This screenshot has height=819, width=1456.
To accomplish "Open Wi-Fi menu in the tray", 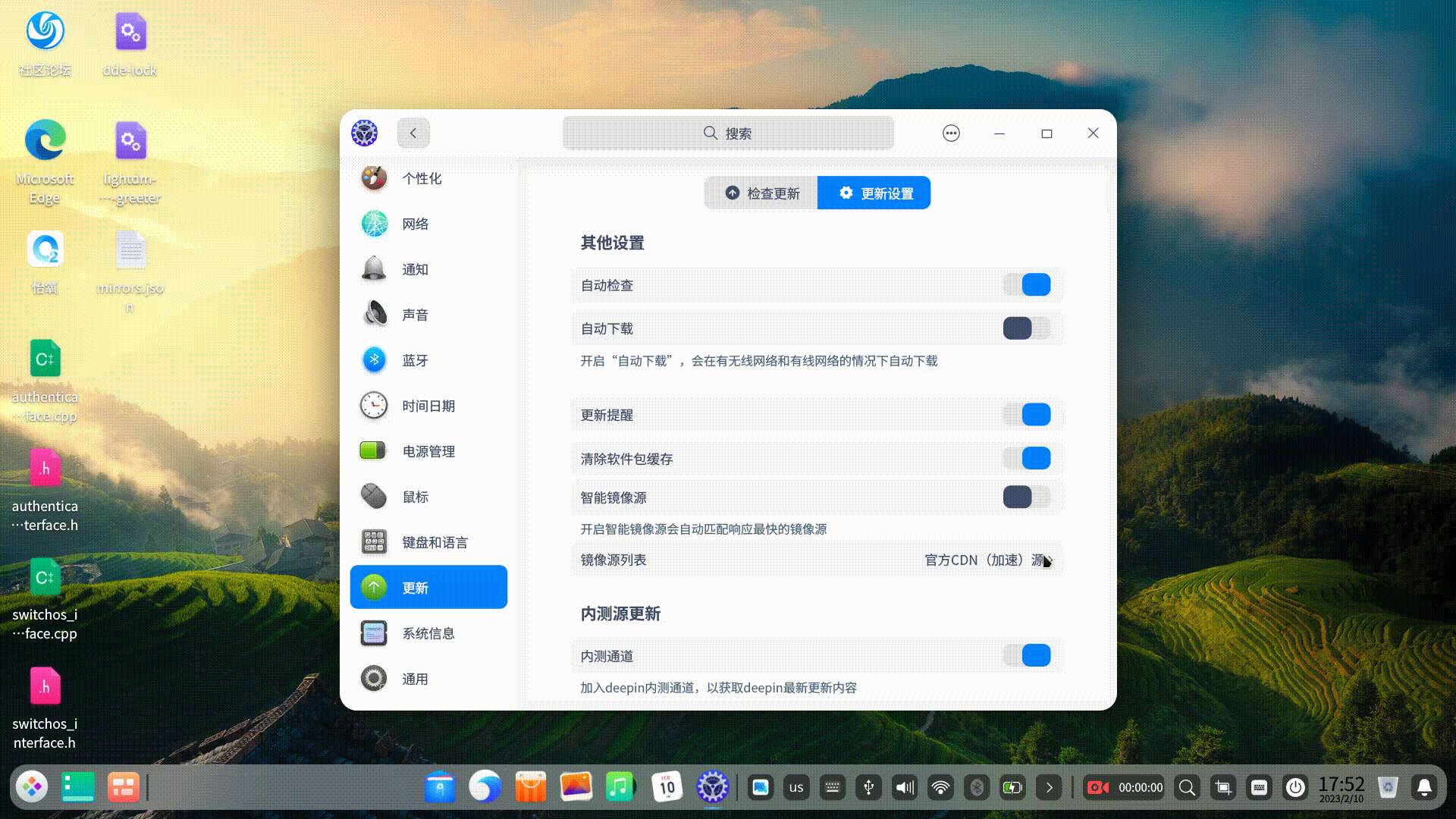I will coord(941,788).
